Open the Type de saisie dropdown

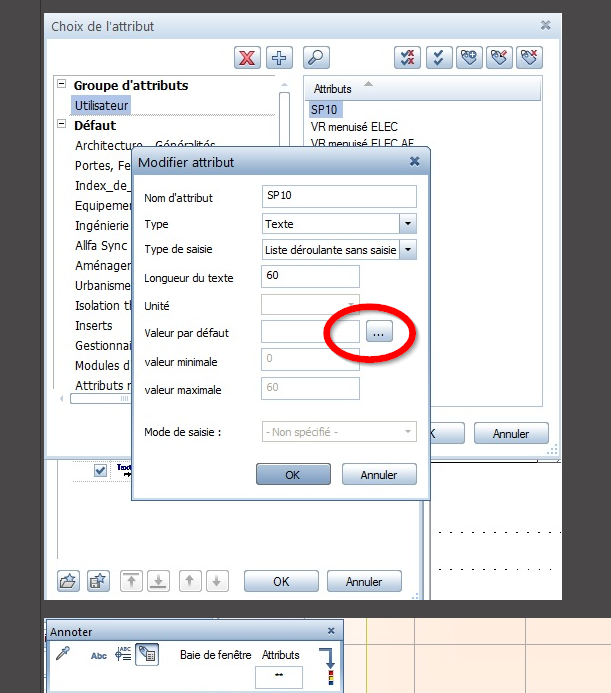tap(408, 250)
